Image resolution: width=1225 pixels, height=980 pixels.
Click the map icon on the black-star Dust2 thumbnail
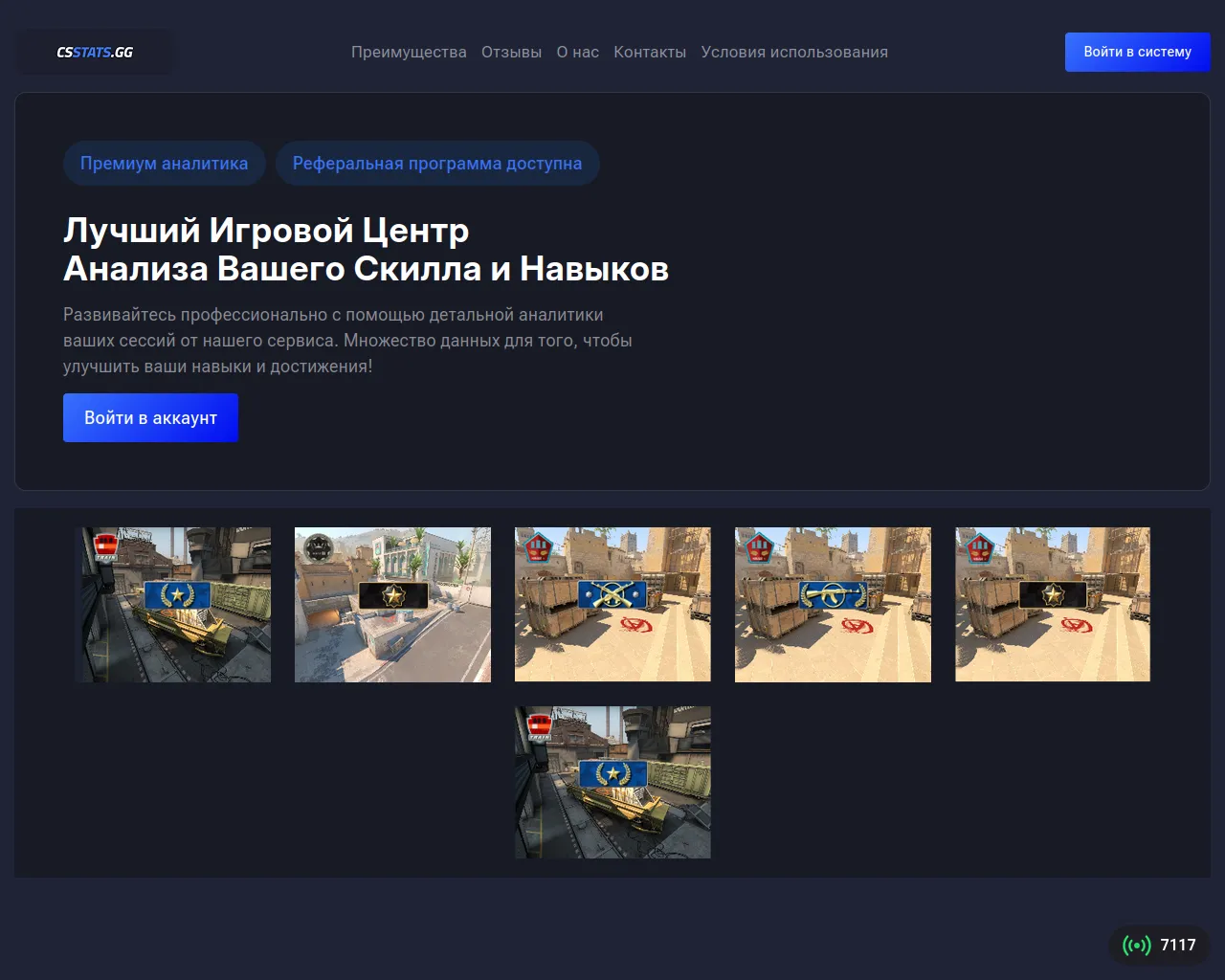point(979,547)
